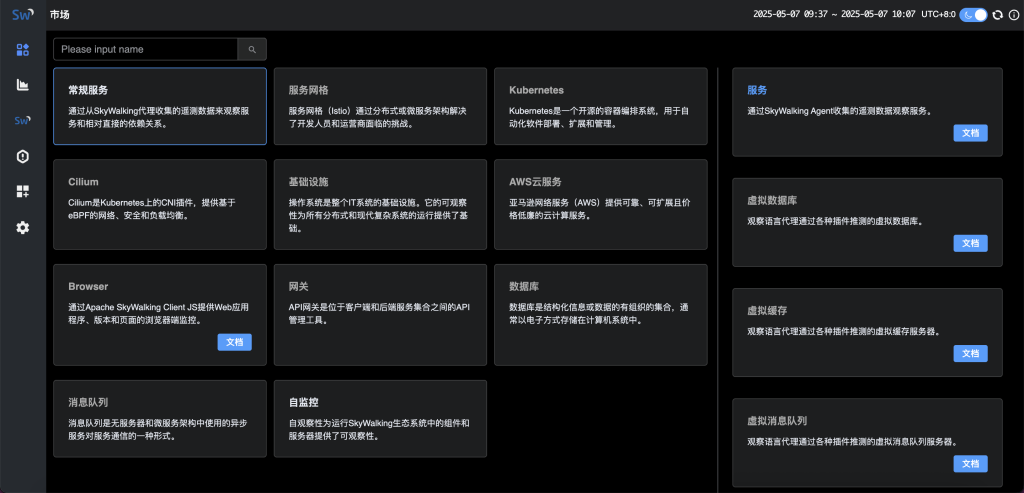The image size is (1024, 493).
Task: Select the 自监控 card
Action: coord(380,419)
